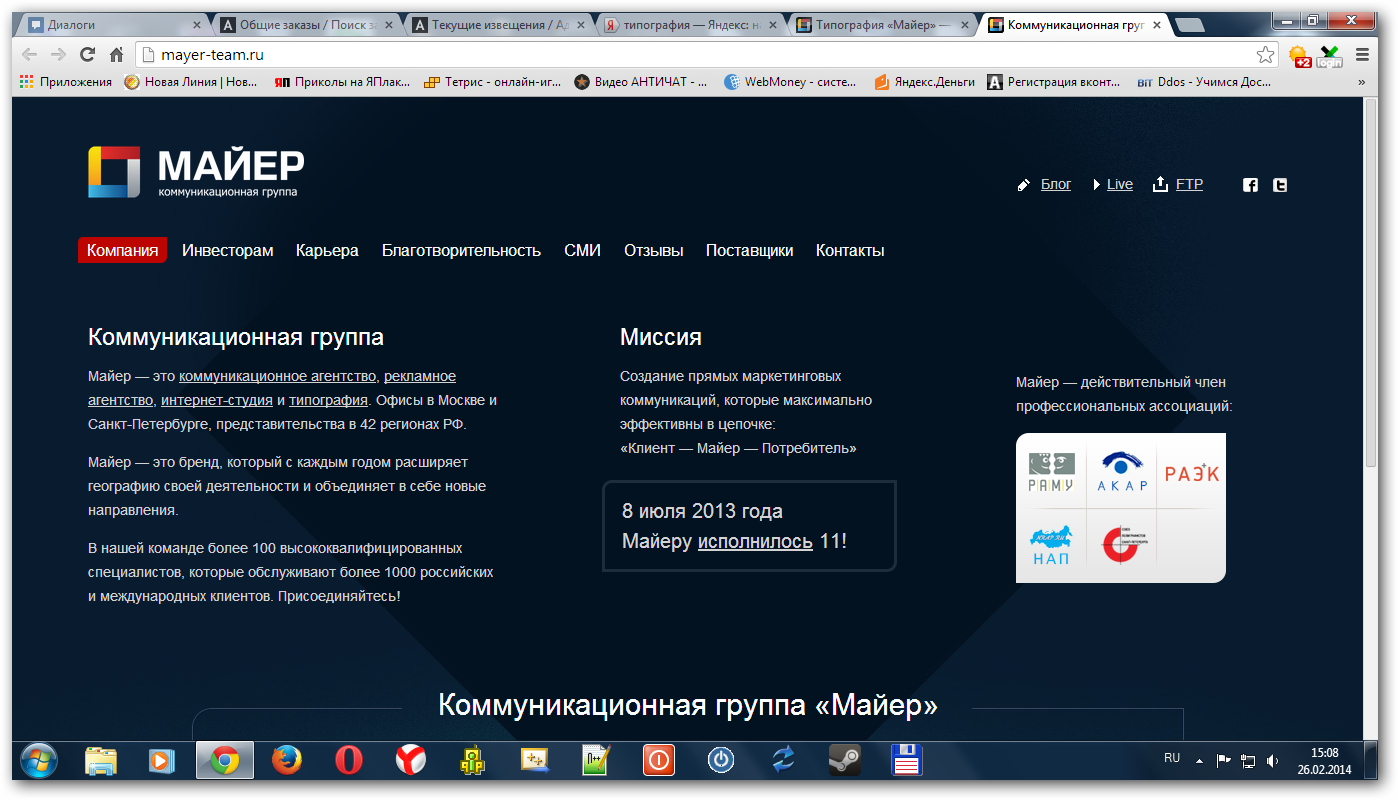Go to browser Home page icon
This screenshot has width=1398, height=800.
117,55
